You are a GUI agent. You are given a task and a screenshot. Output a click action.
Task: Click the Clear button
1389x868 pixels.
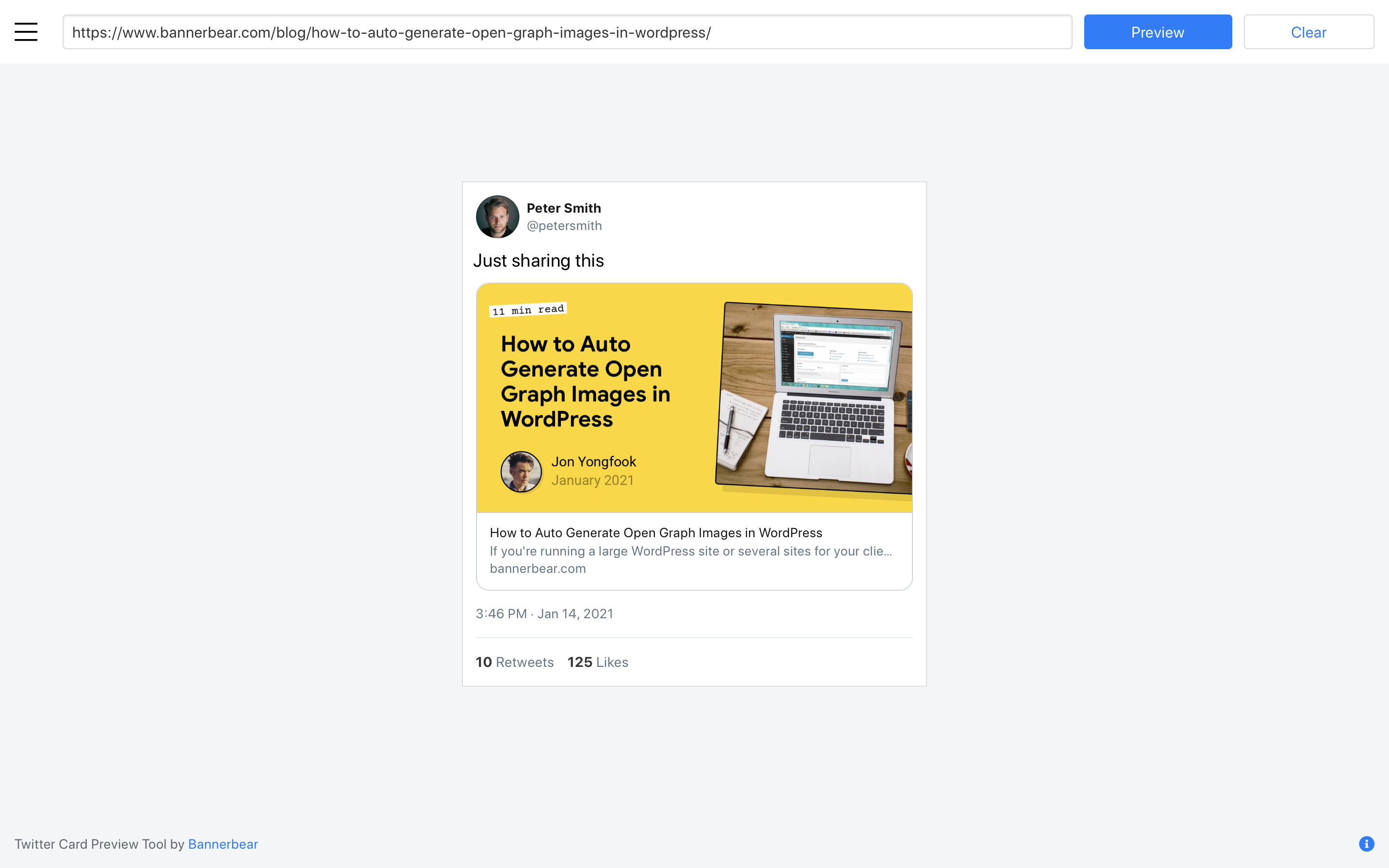click(1308, 32)
